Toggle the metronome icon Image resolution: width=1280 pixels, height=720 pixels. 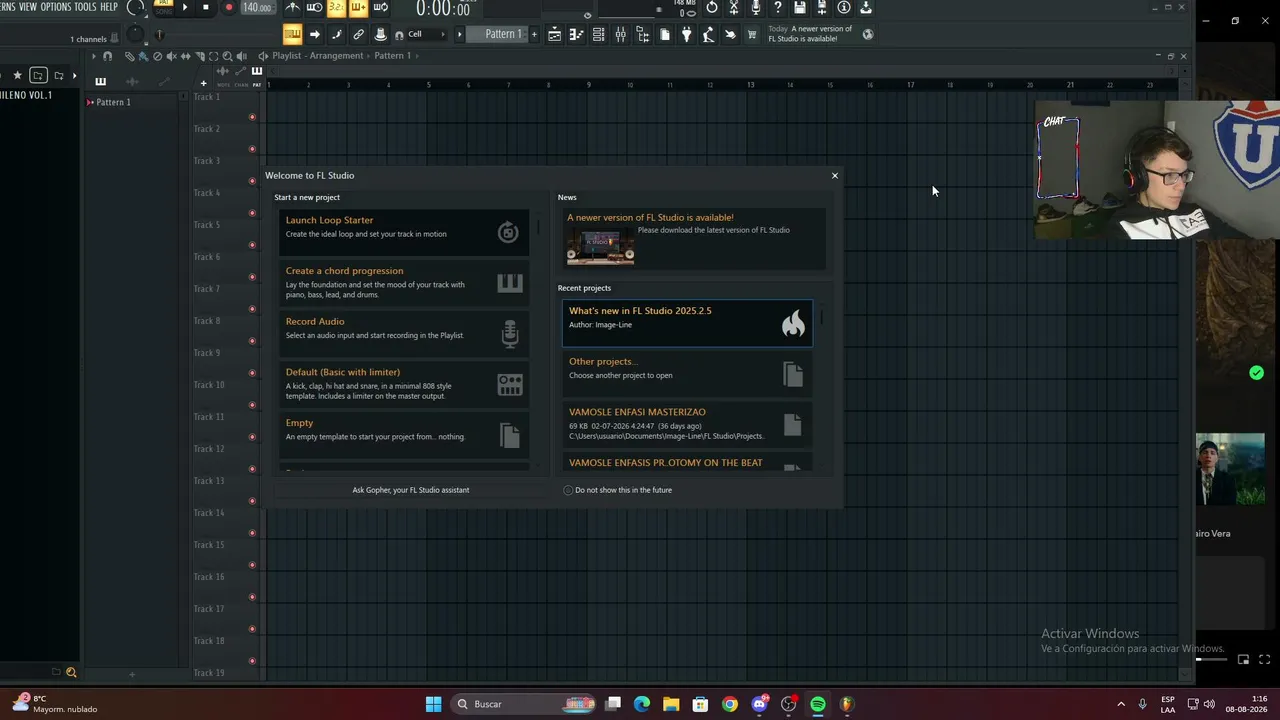[293, 7]
